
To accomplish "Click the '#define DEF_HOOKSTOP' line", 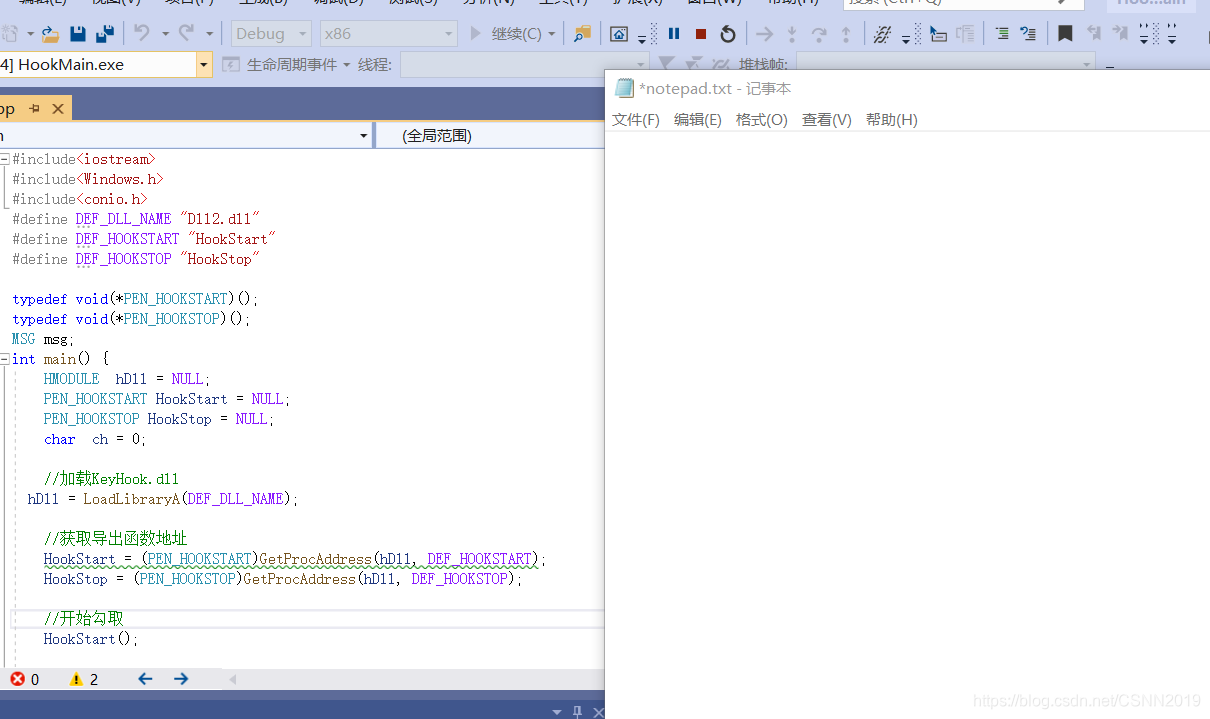I will (136, 259).
